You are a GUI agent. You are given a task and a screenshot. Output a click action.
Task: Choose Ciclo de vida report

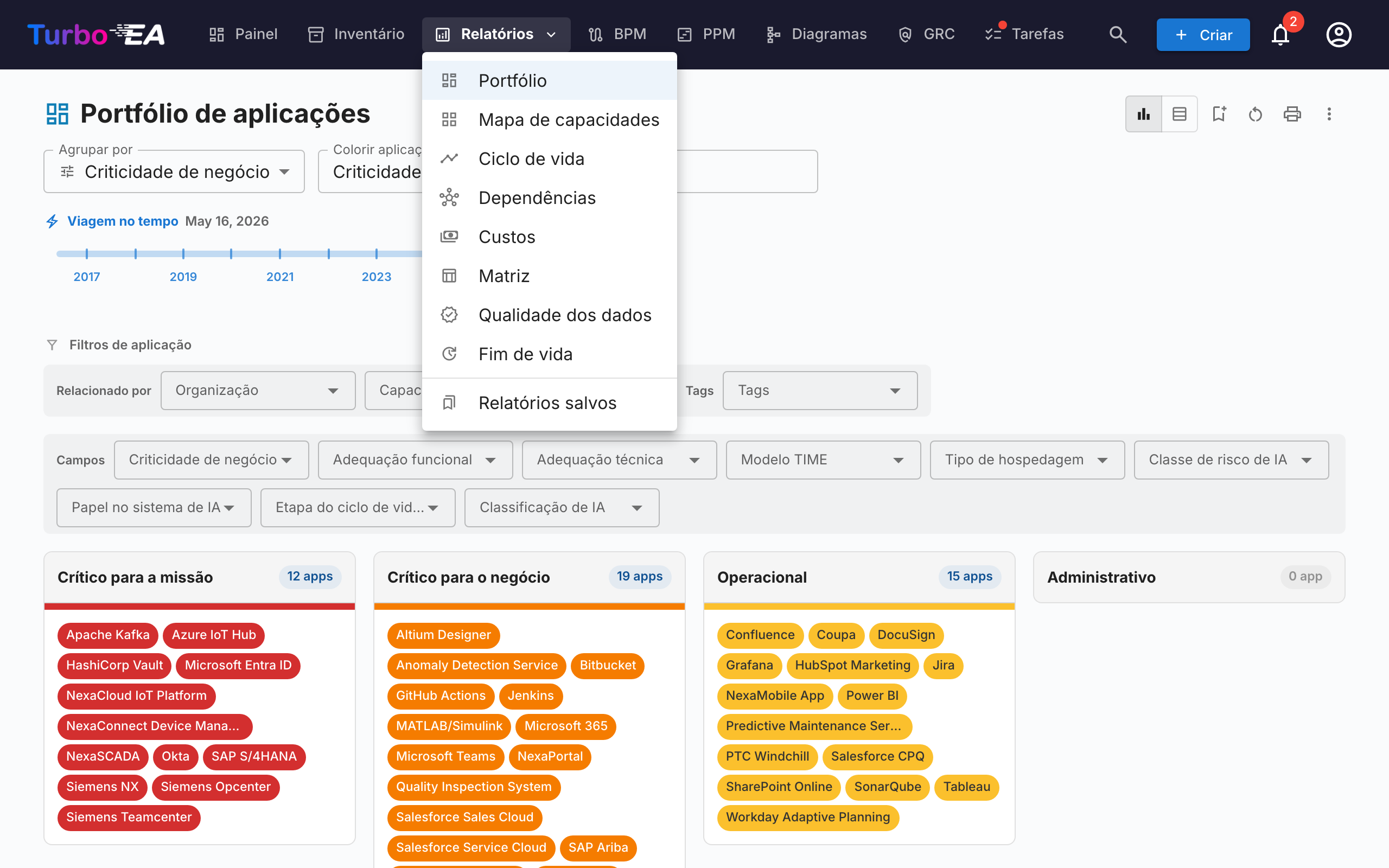pyautogui.click(x=549, y=158)
